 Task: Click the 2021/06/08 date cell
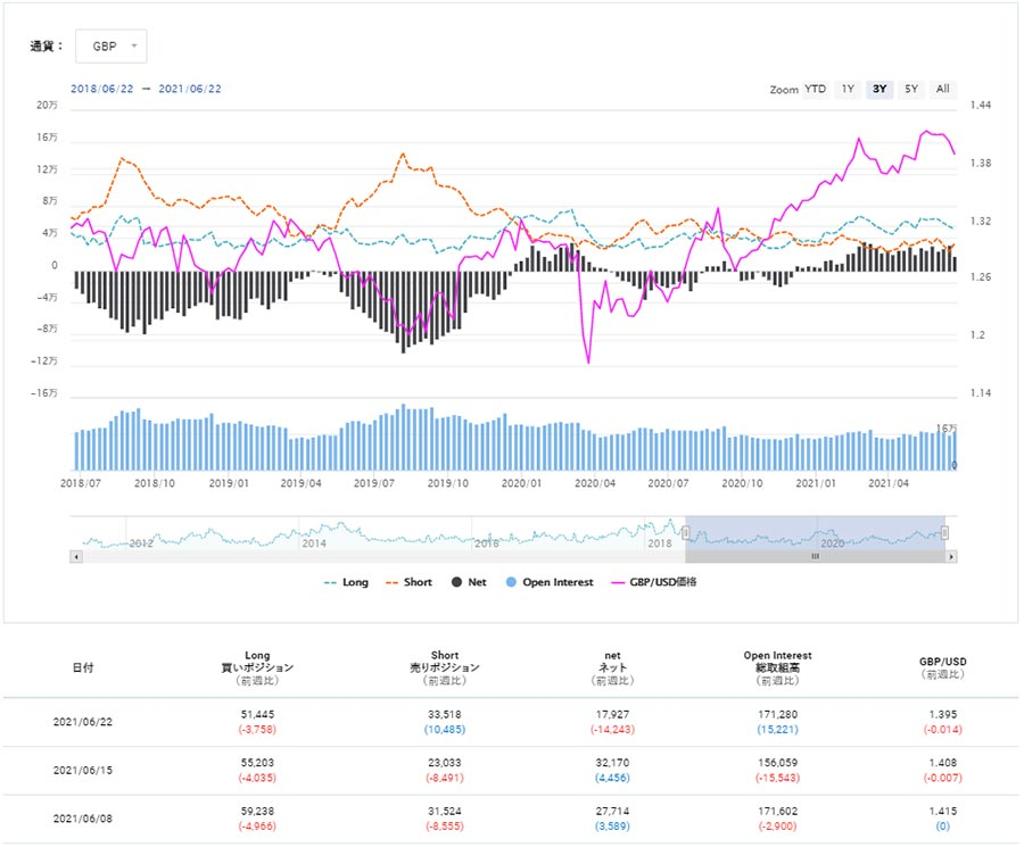pyautogui.click(x=83, y=818)
